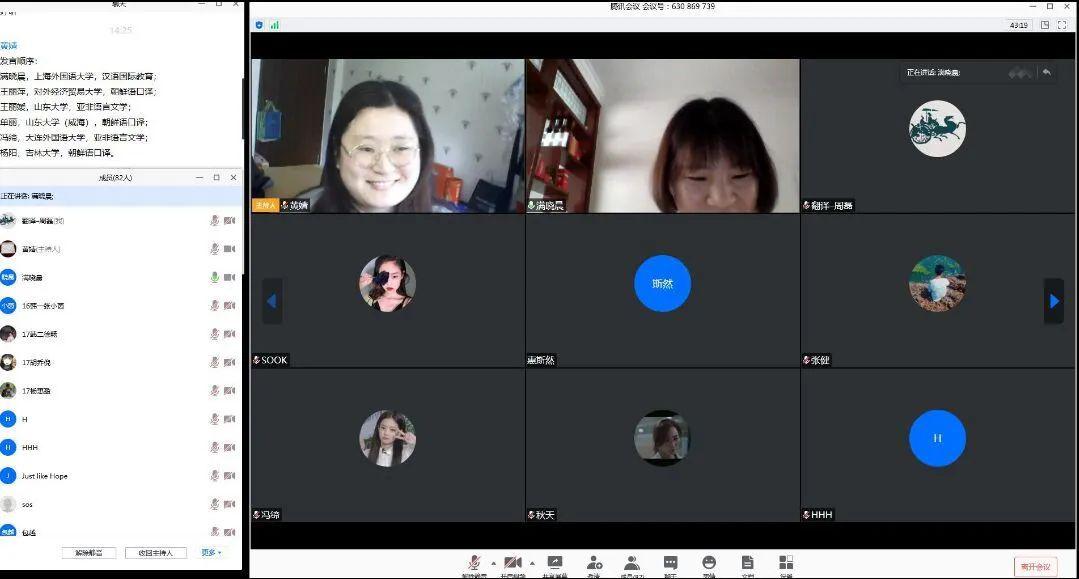Image resolution: width=1079 pixels, height=579 pixels.
Task: Open the emoji reactions icon
Action: click(x=709, y=563)
